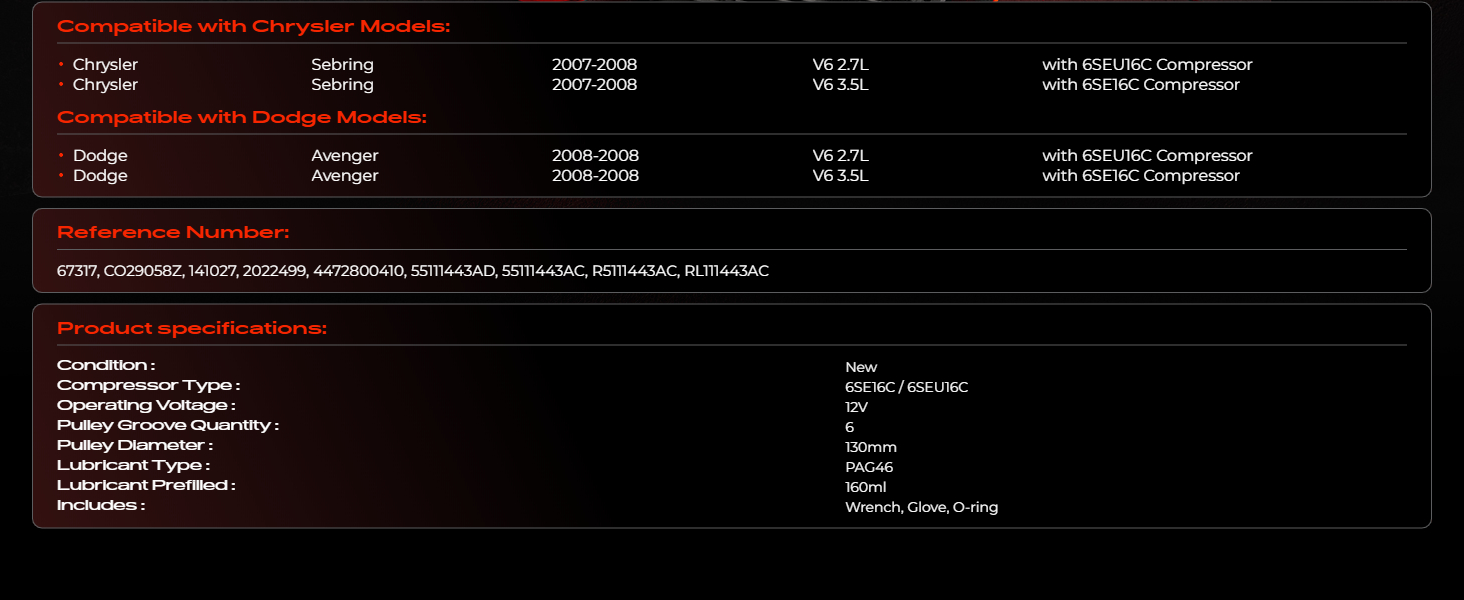Click "Chrysler" in the V6 3.5L row
Viewport: 1464px width, 600px height.
coord(105,85)
